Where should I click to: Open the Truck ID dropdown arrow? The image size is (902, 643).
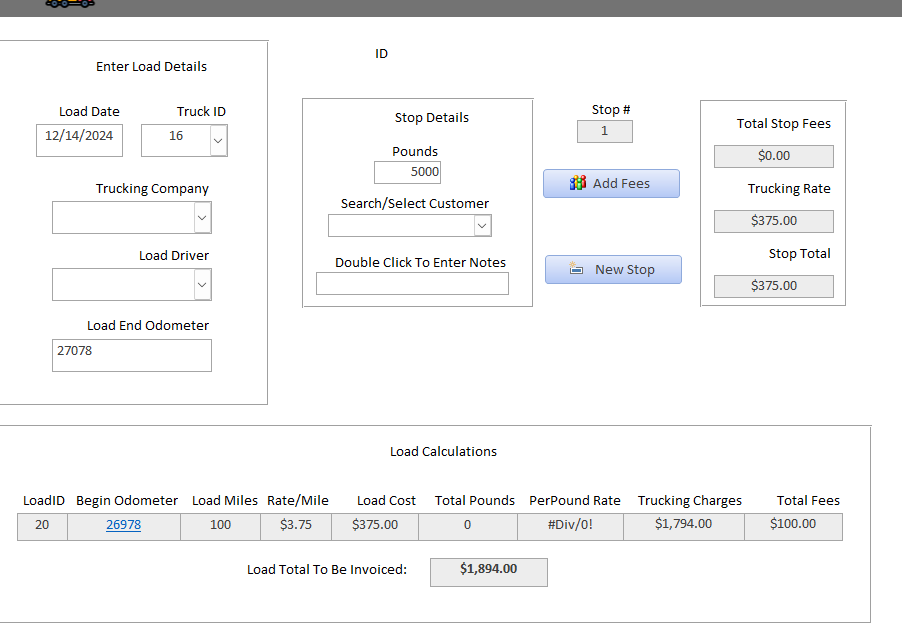coord(219,141)
